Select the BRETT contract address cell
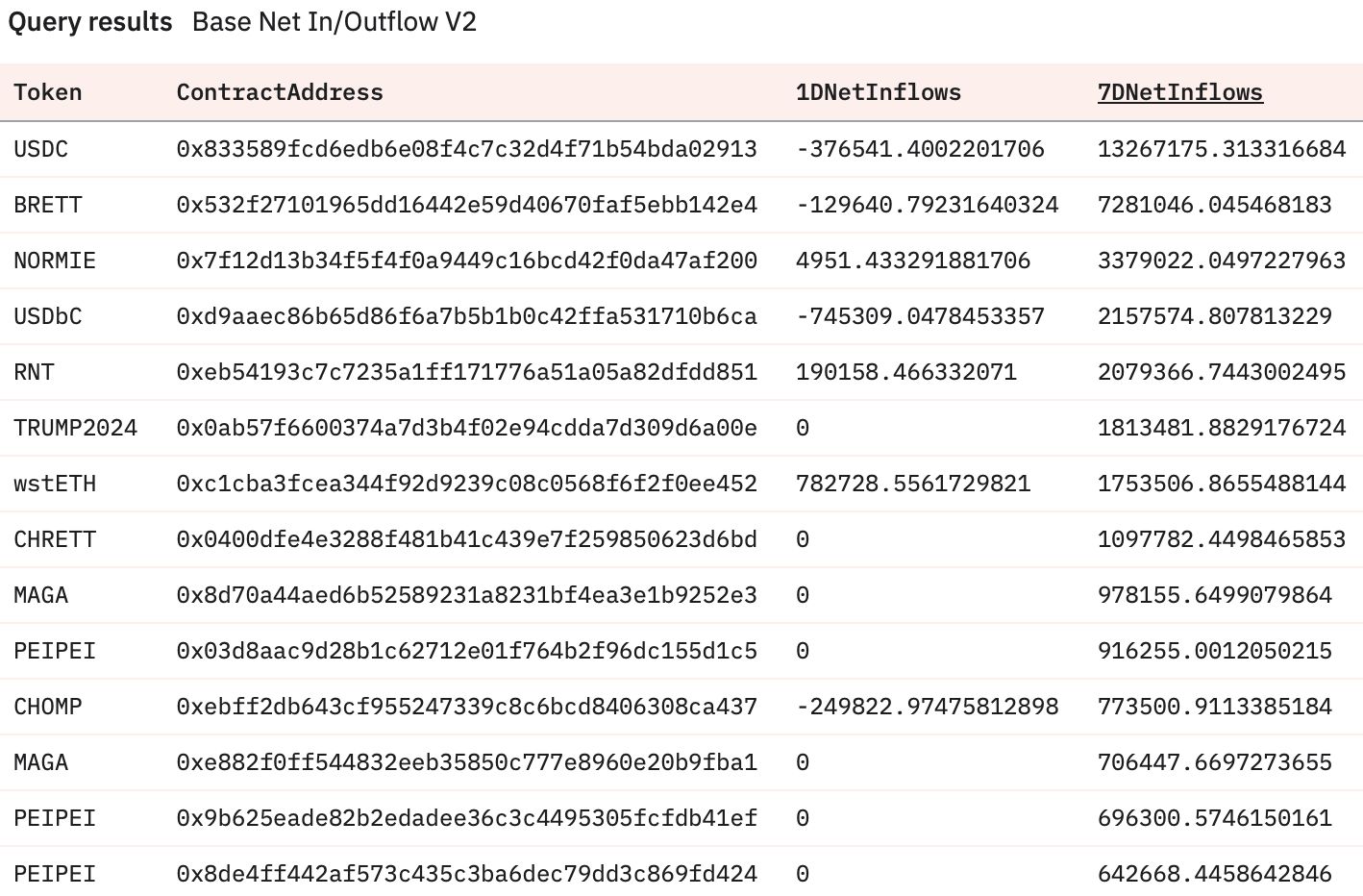 [466, 205]
